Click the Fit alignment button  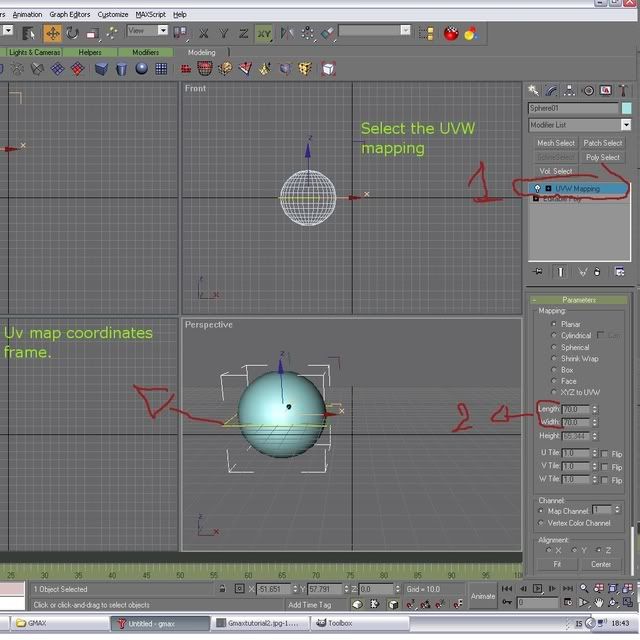[557, 564]
